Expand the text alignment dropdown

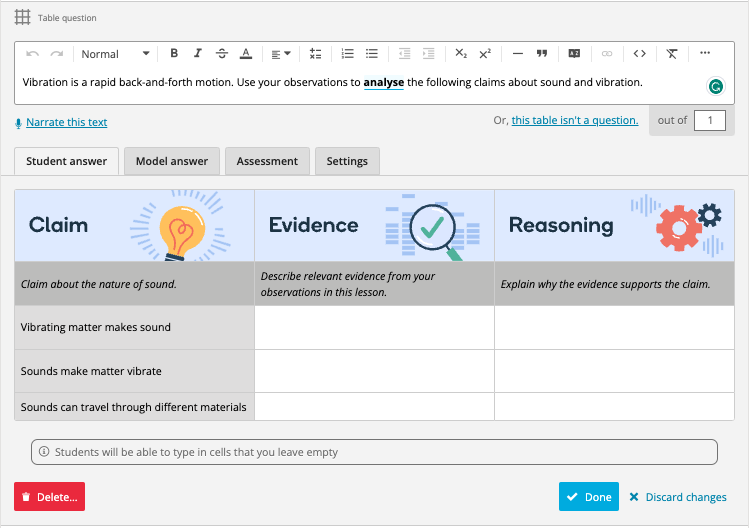click(281, 54)
